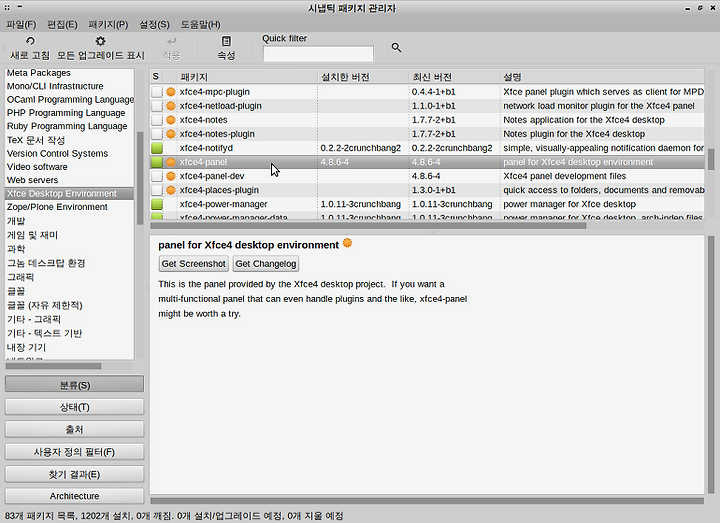Open the 편집(E) menu

pos(62,24)
